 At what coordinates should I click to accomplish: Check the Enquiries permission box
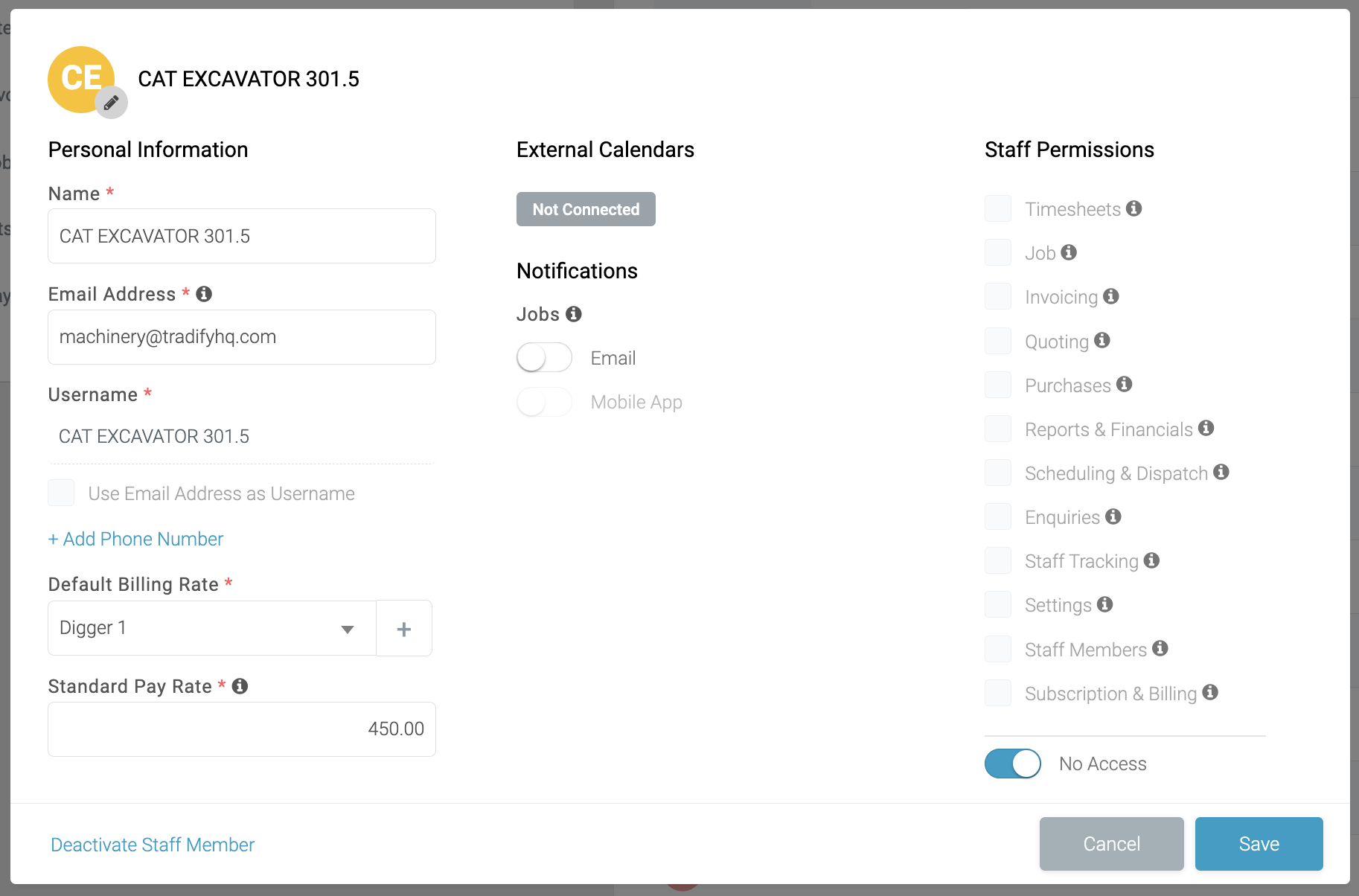coord(998,516)
